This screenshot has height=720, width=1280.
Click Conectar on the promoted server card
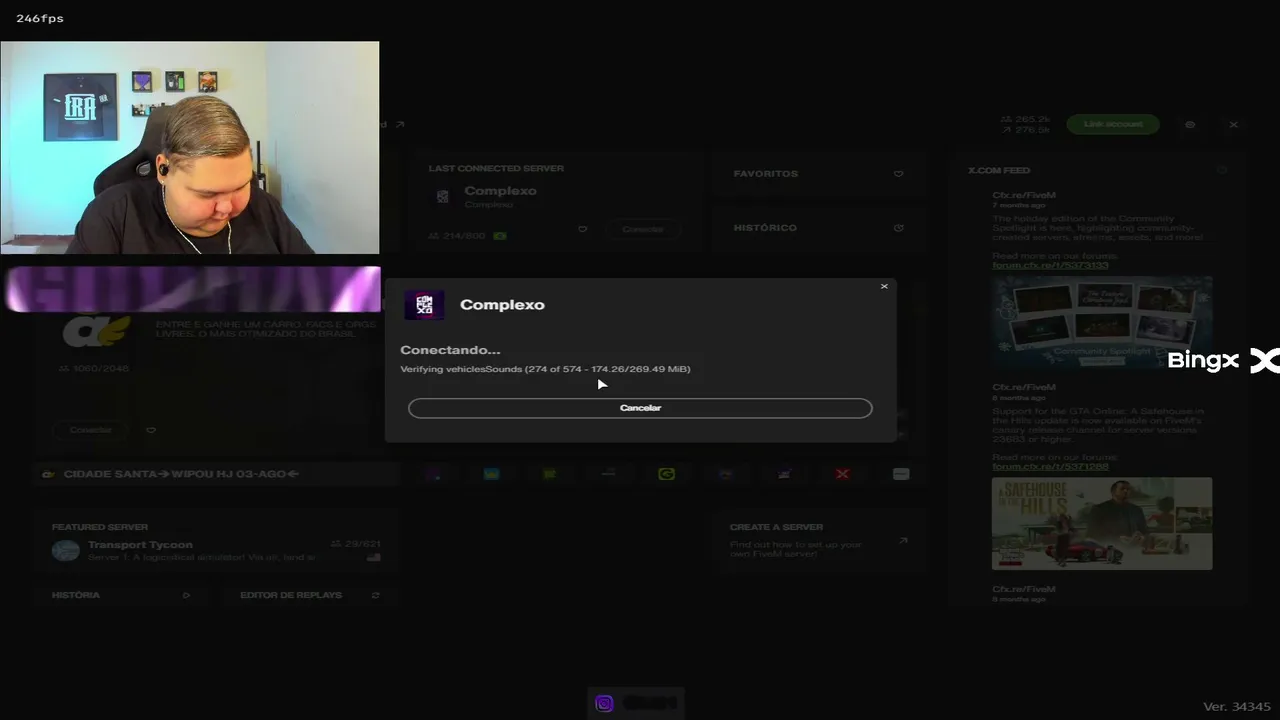pos(91,430)
